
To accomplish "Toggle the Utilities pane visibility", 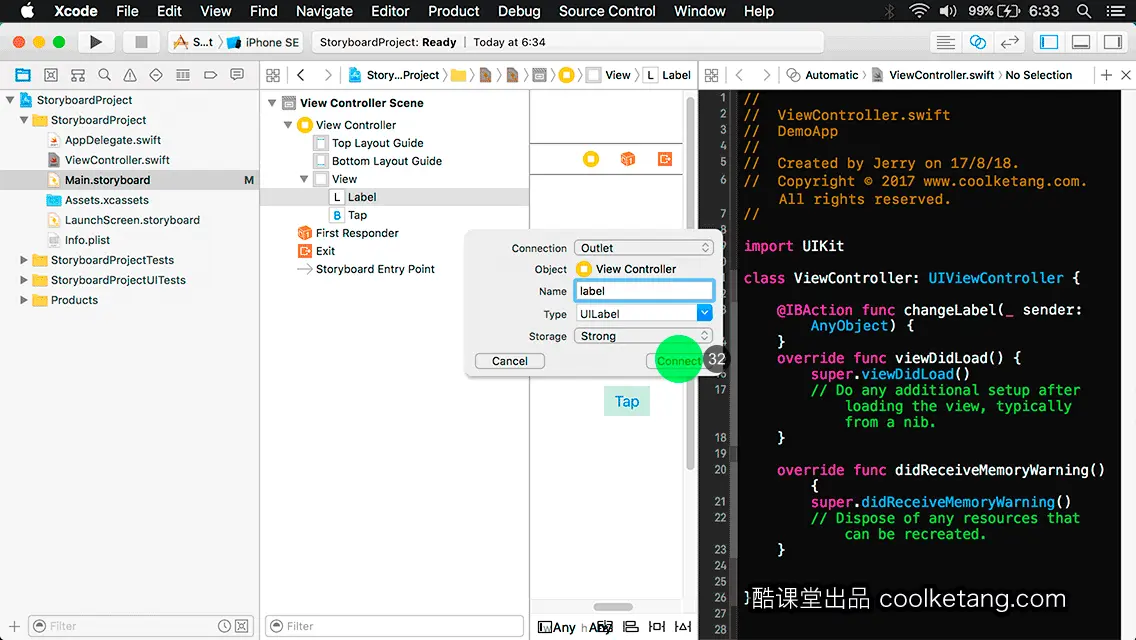I will [x=1113, y=42].
